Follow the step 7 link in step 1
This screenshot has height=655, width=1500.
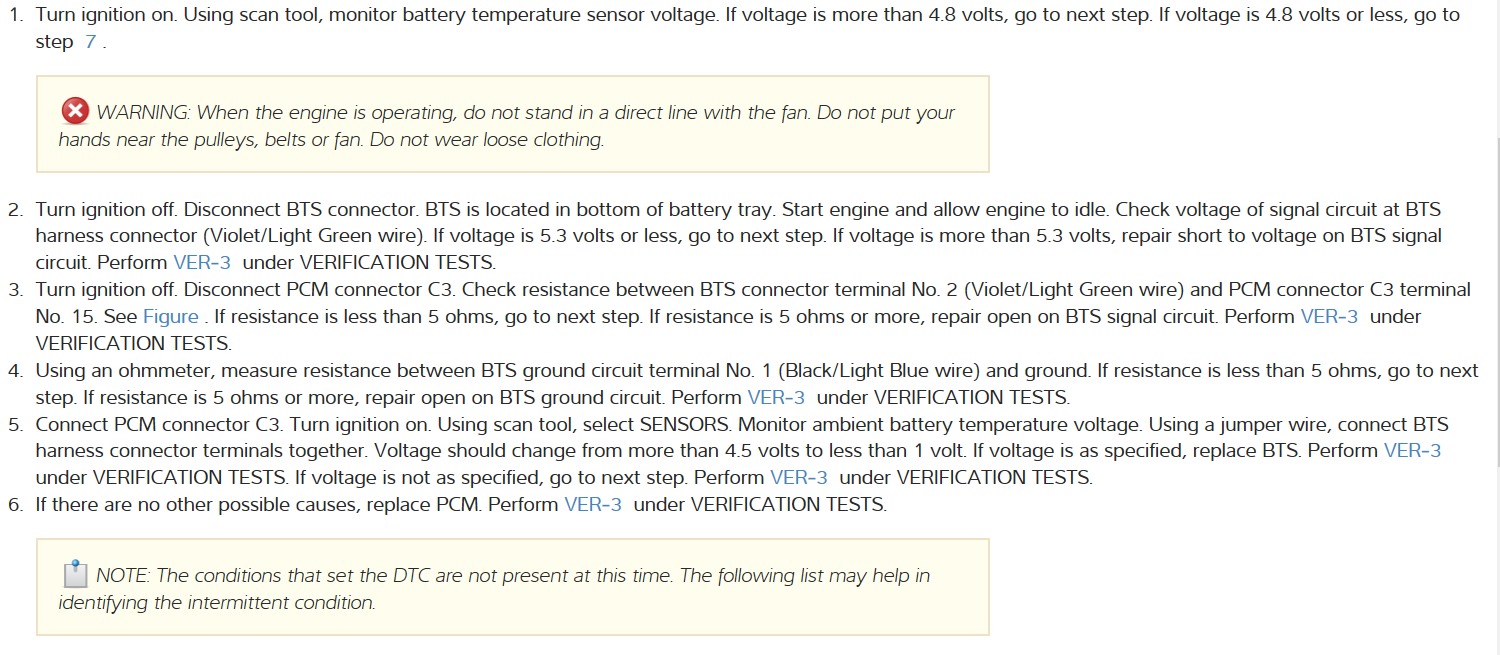click(90, 42)
